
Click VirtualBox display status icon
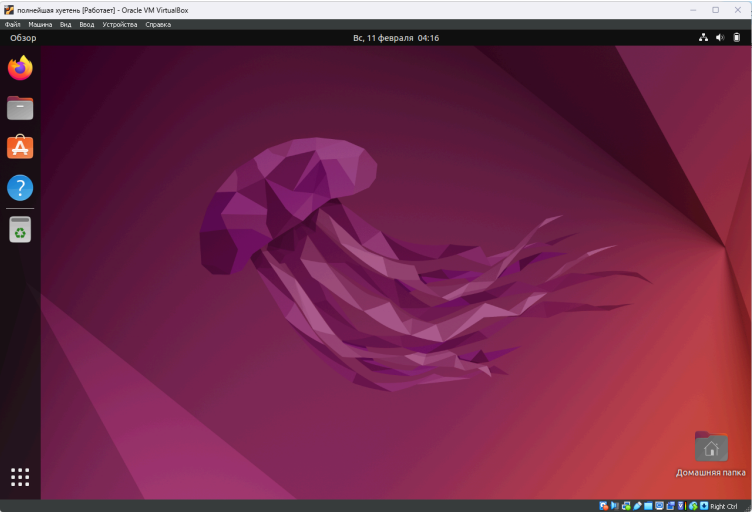[x=659, y=506]
